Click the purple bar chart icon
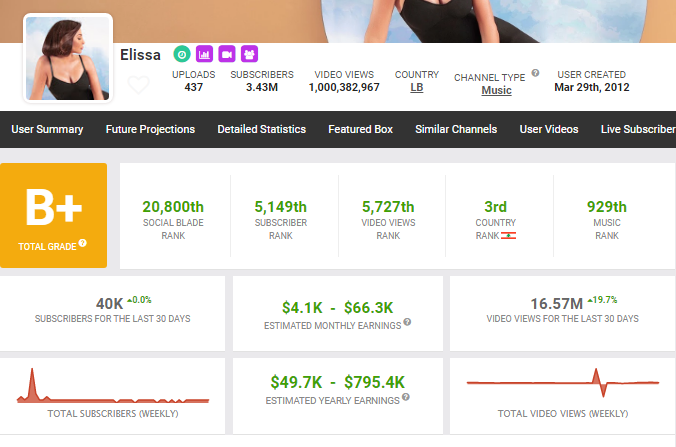This screenshot has height=447, width=676. pos(204,54)
